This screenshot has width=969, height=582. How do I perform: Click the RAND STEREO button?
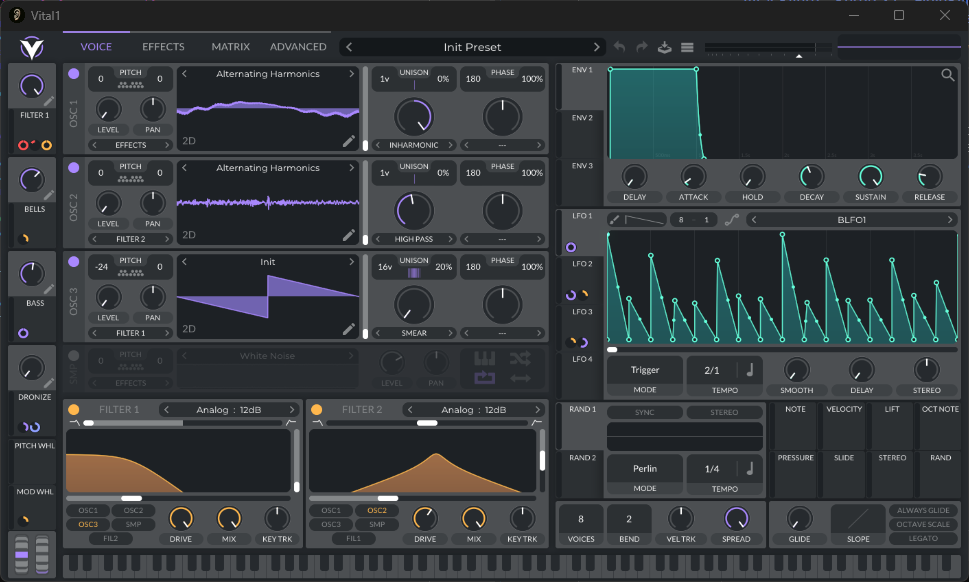tap(724, 412)
